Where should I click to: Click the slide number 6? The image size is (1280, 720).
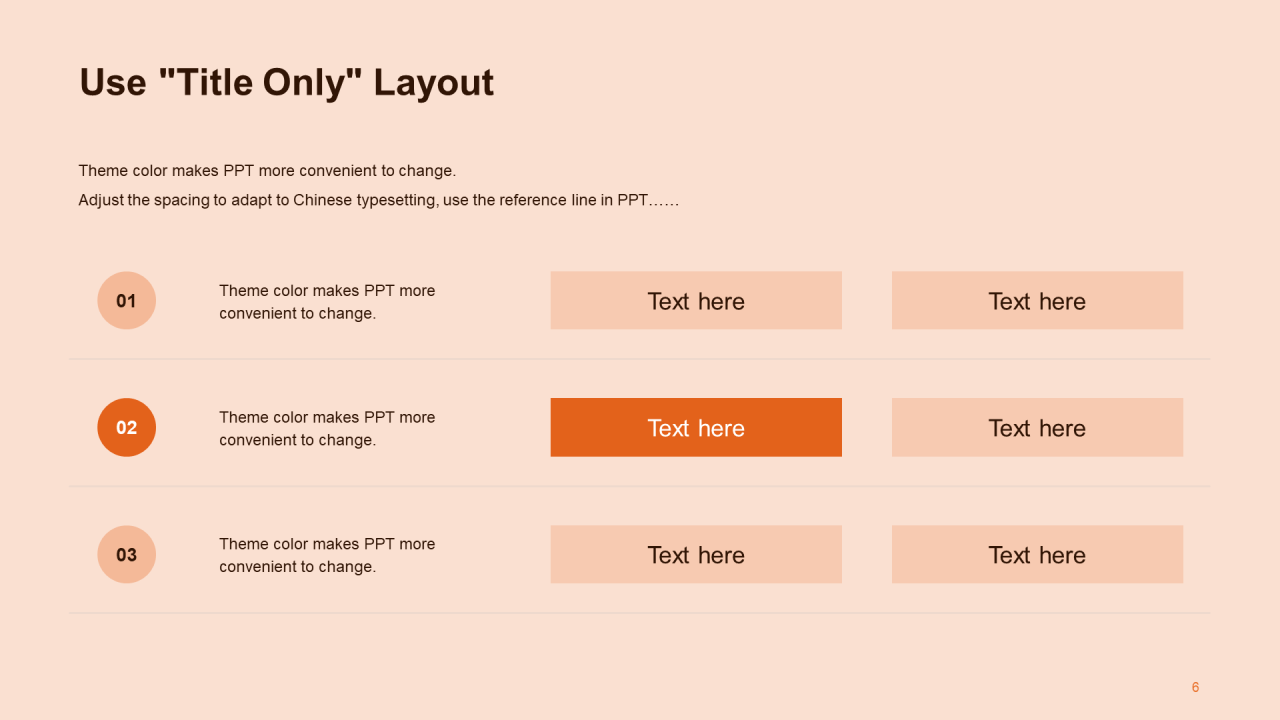pos(1195,687)
